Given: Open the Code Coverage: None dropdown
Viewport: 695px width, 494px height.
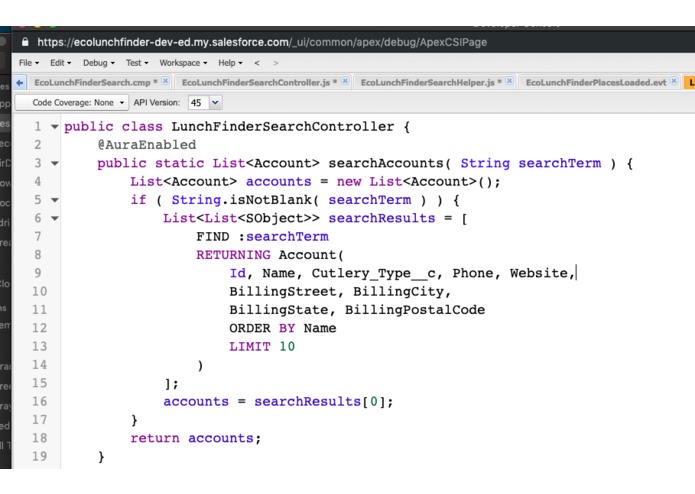Looking at the screenshot, I should pos(72,103).
